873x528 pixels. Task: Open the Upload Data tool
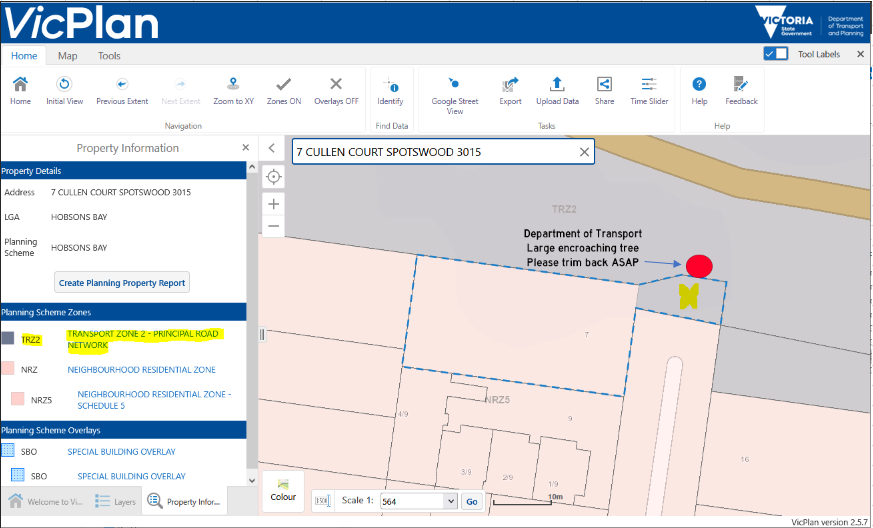coord(557,85)
